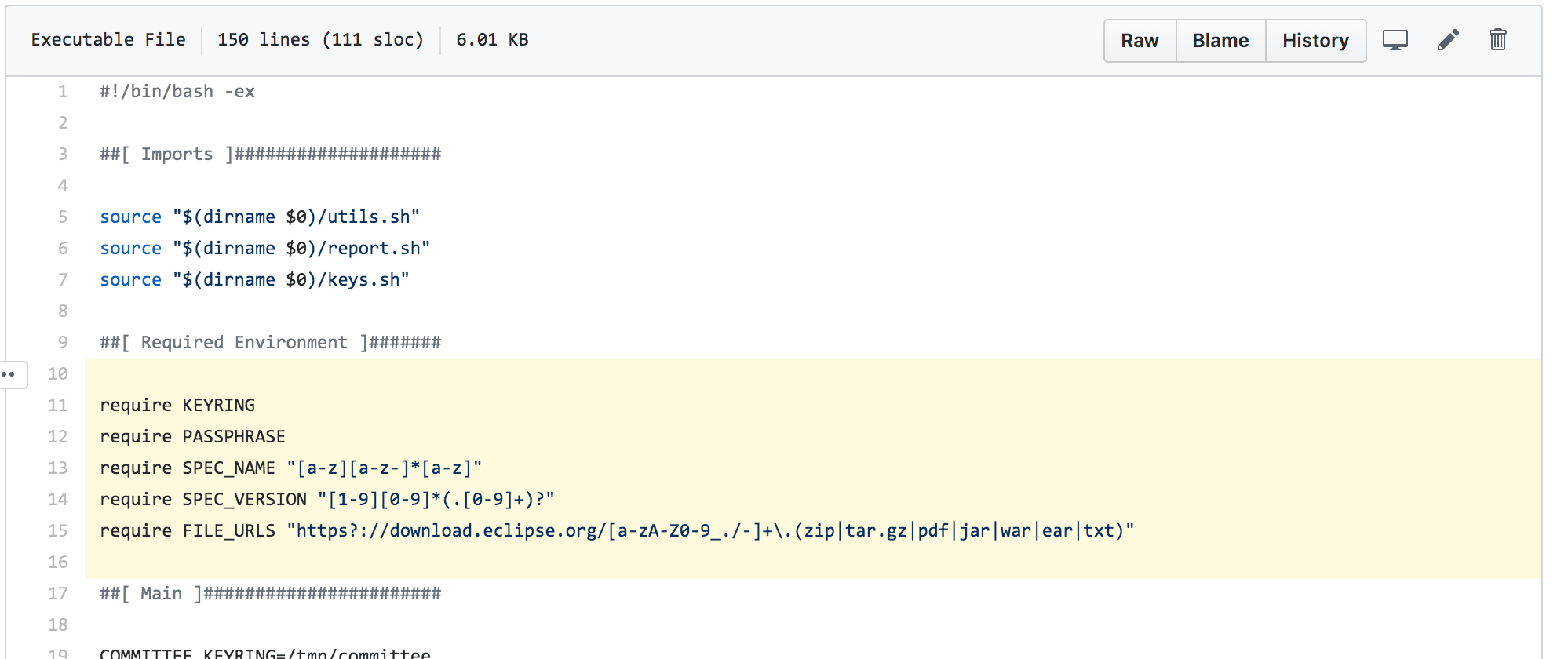Click the 'require KEYRING' code line
This screenshot has width=1568, height=659.
(x=177, y=406)
